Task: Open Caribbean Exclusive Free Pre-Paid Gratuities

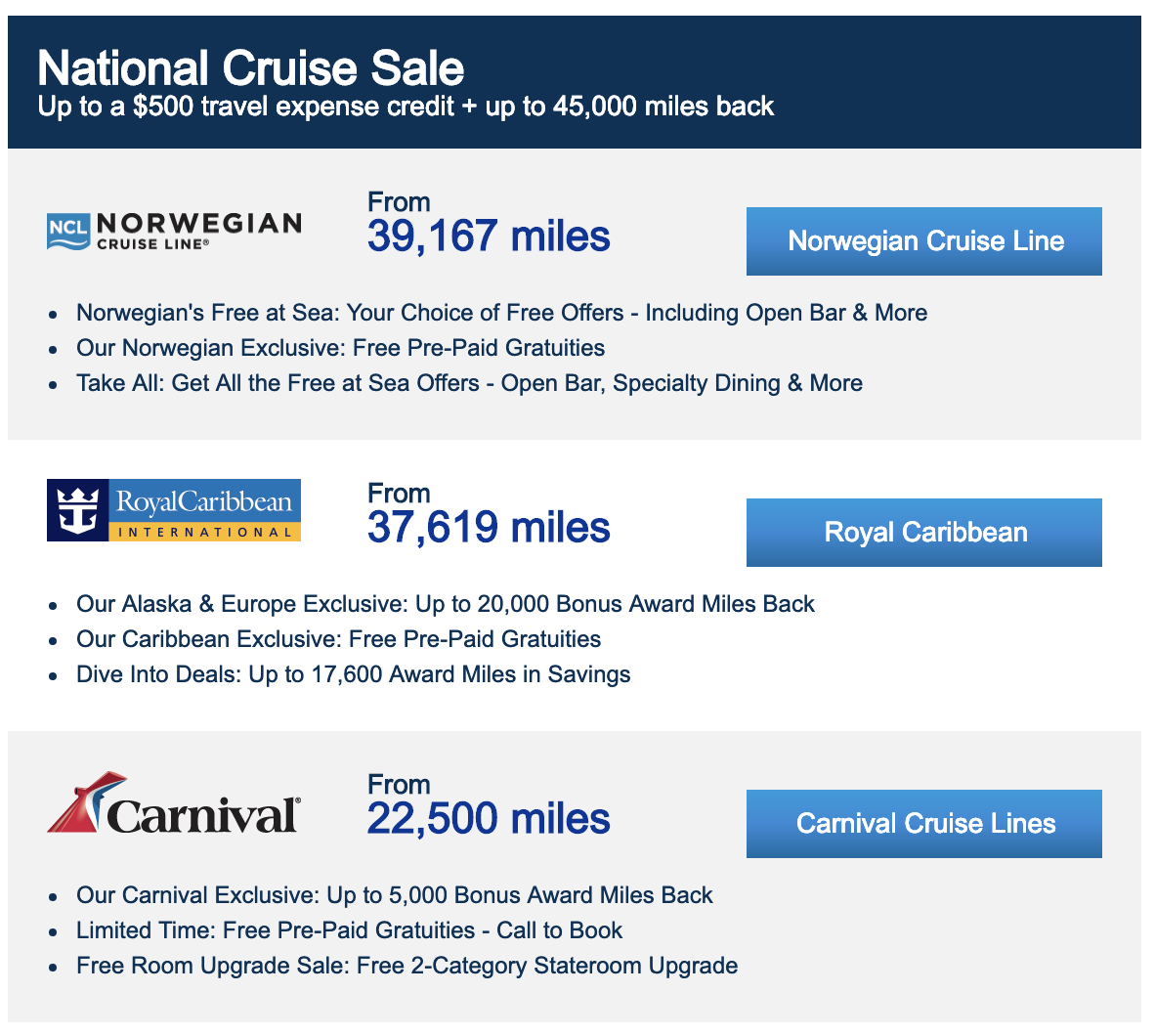Action: (339, 639)
